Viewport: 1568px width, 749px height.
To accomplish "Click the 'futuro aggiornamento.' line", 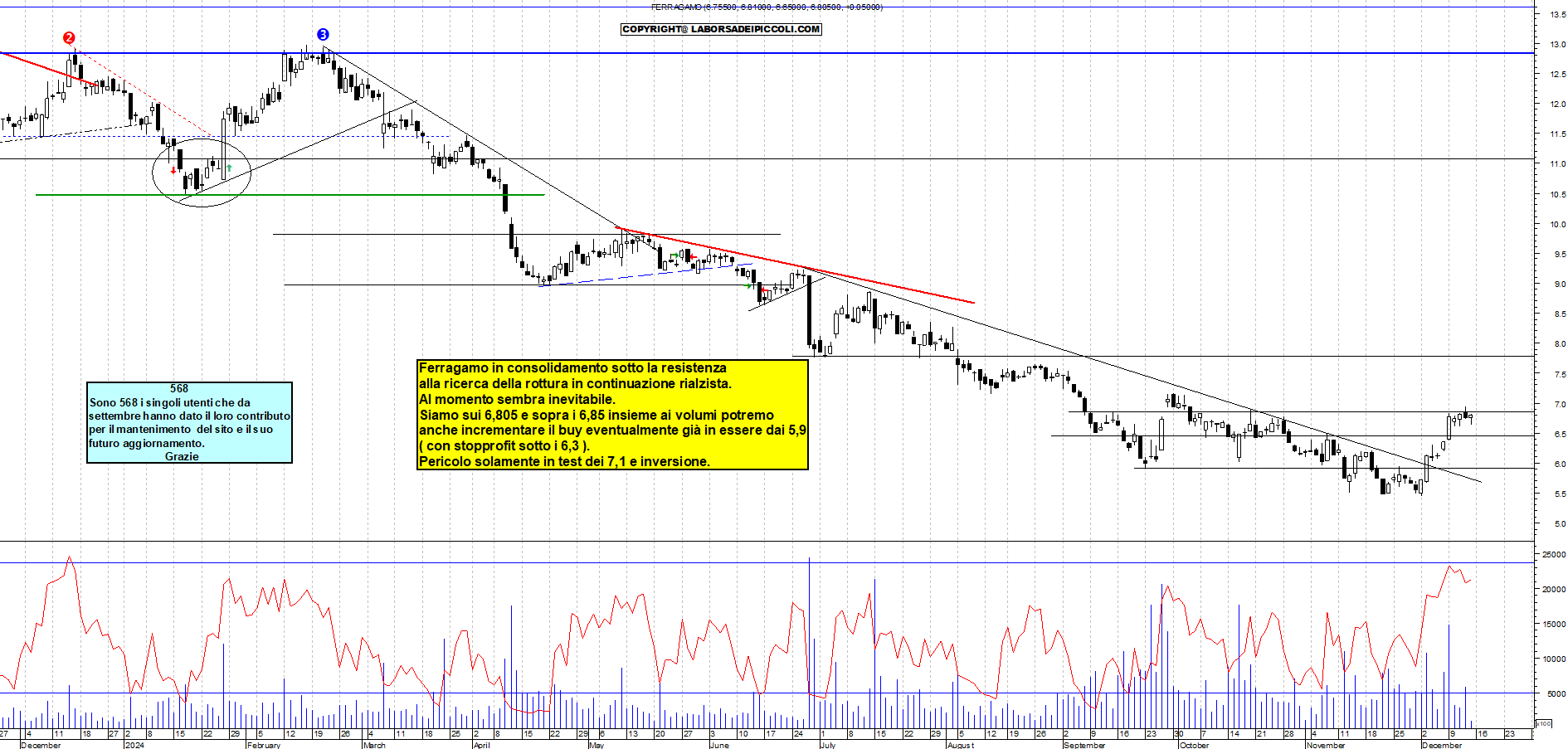I will tap(147, 443).
